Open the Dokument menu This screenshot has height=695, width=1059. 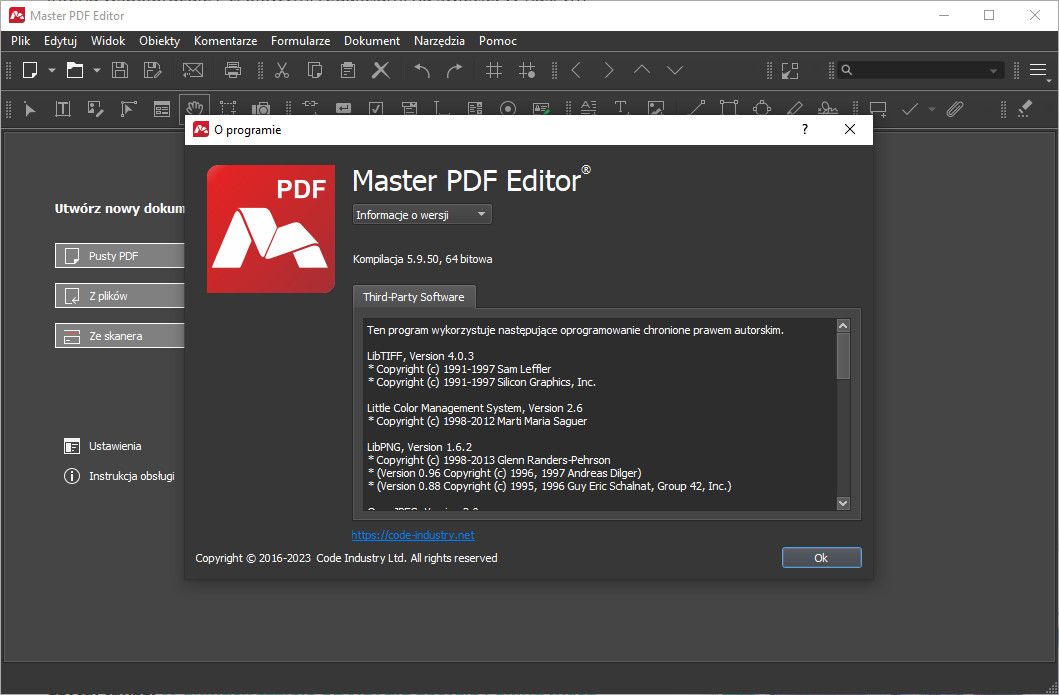tap(372, 41)
